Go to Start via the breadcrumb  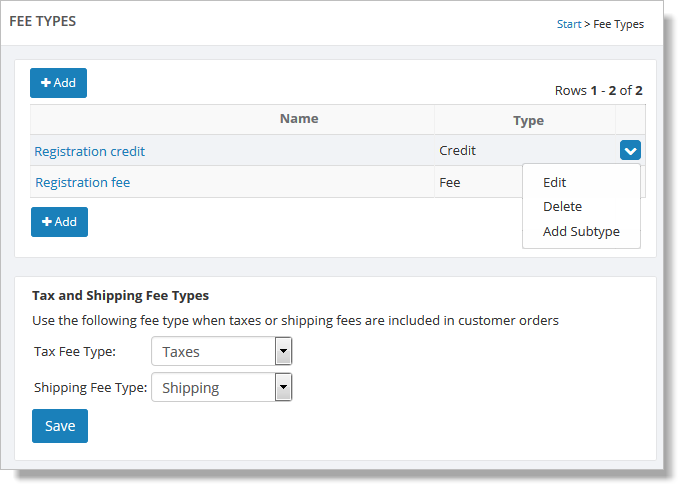click(x=569, y=24)
